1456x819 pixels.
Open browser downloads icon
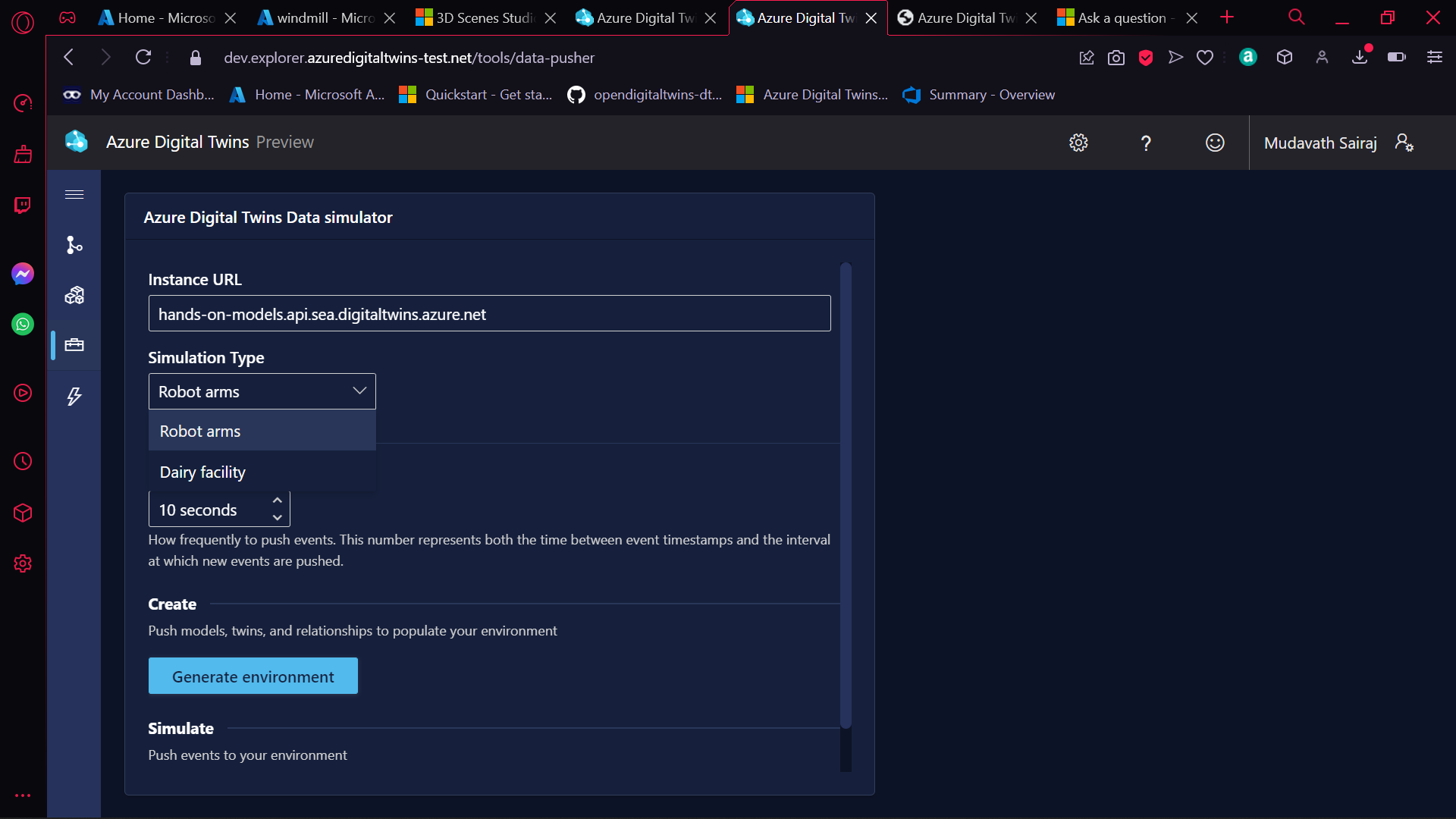click(1360, 58)
